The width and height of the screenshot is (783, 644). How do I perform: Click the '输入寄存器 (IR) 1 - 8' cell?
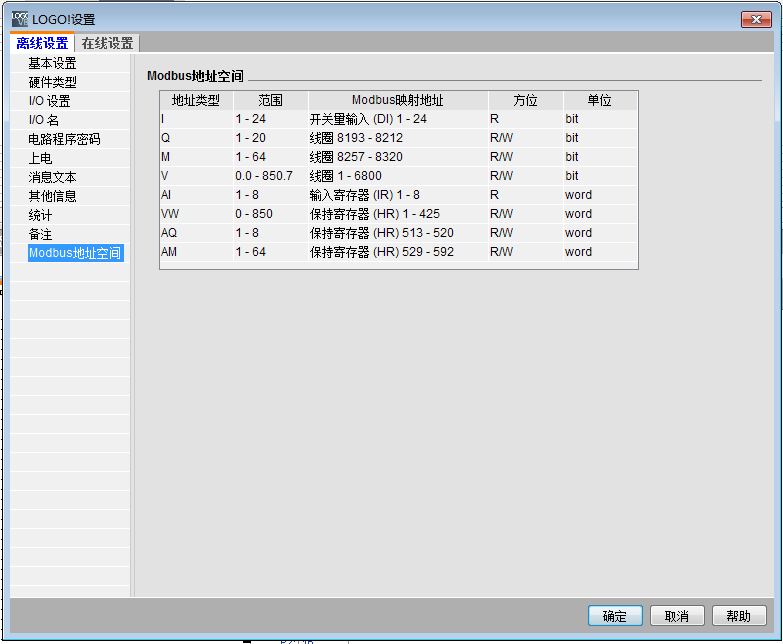pos(398,195)
